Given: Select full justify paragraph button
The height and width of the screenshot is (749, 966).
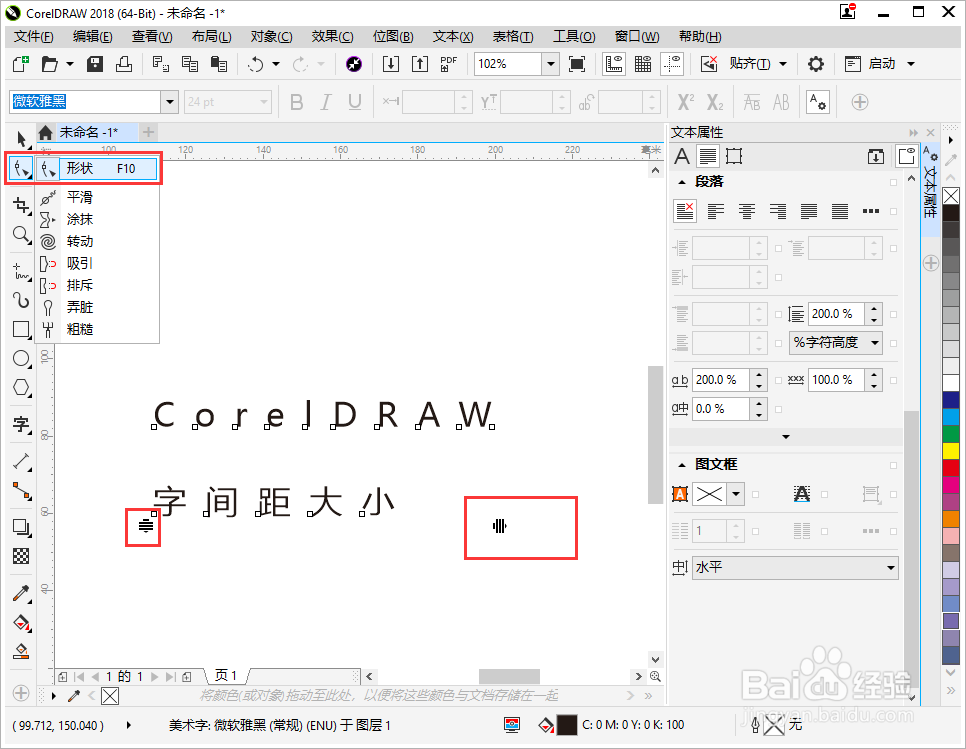Looking at the screenshot, I should 808,211.
